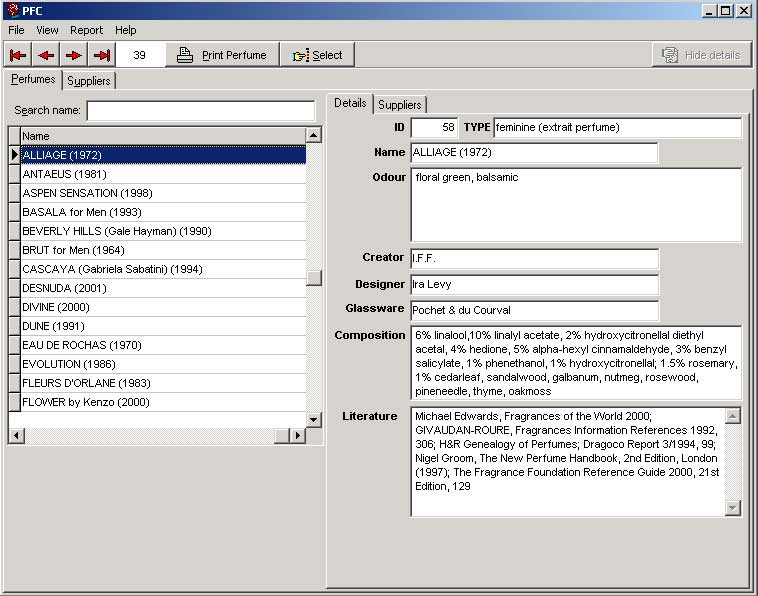Select EAU DE ROCHAS (1970) row
The width and height of the screenshot is (758, 596).
point(163,345)
